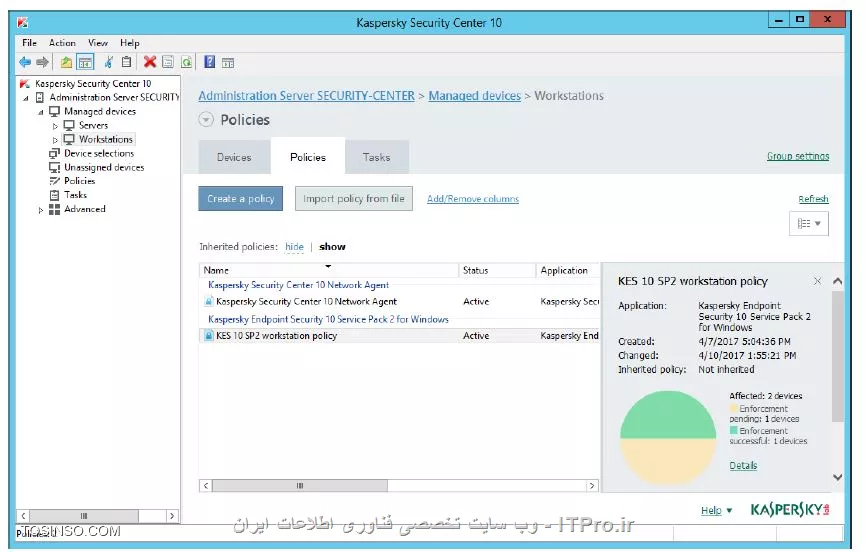
Task: Toggle the show/hide console tree toolbar icon
Action: (85, 62)
